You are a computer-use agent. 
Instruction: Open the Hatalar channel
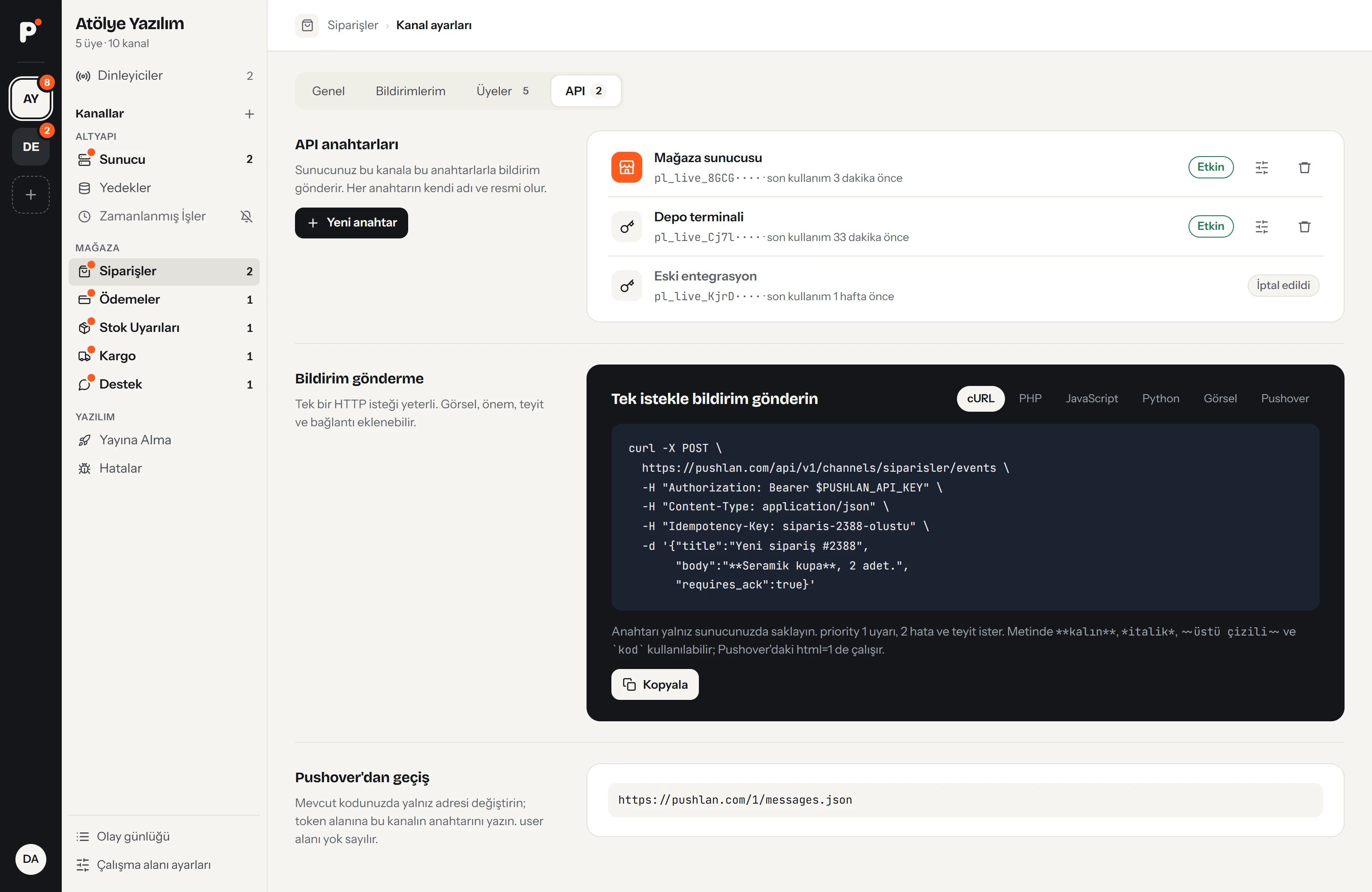tap(164, 468)
